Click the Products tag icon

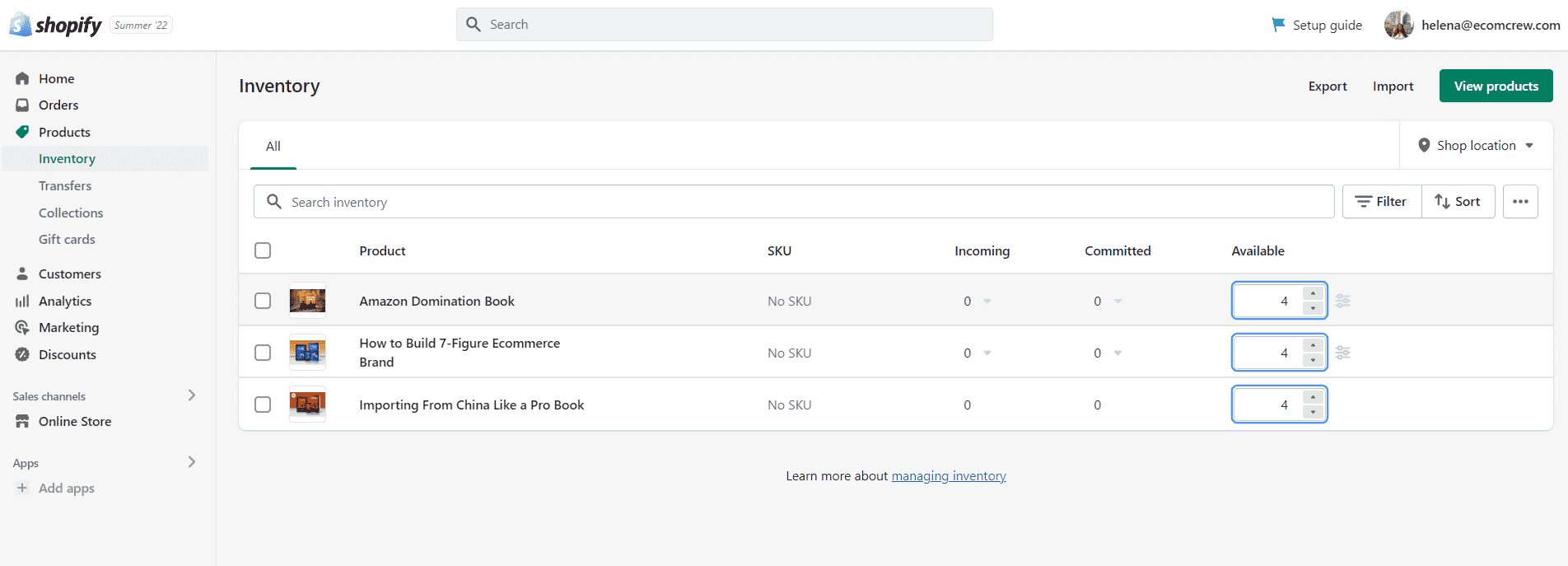[x=22, y=132]
